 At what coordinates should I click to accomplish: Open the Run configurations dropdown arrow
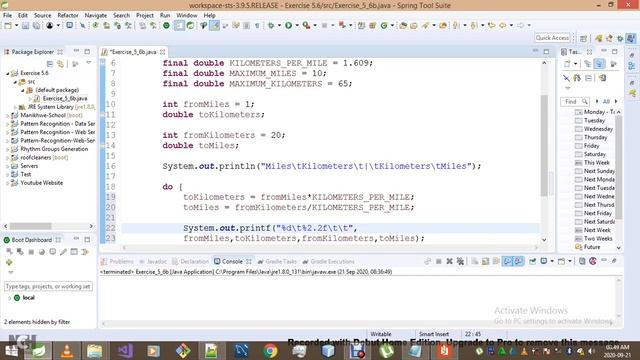click(297, 26)
